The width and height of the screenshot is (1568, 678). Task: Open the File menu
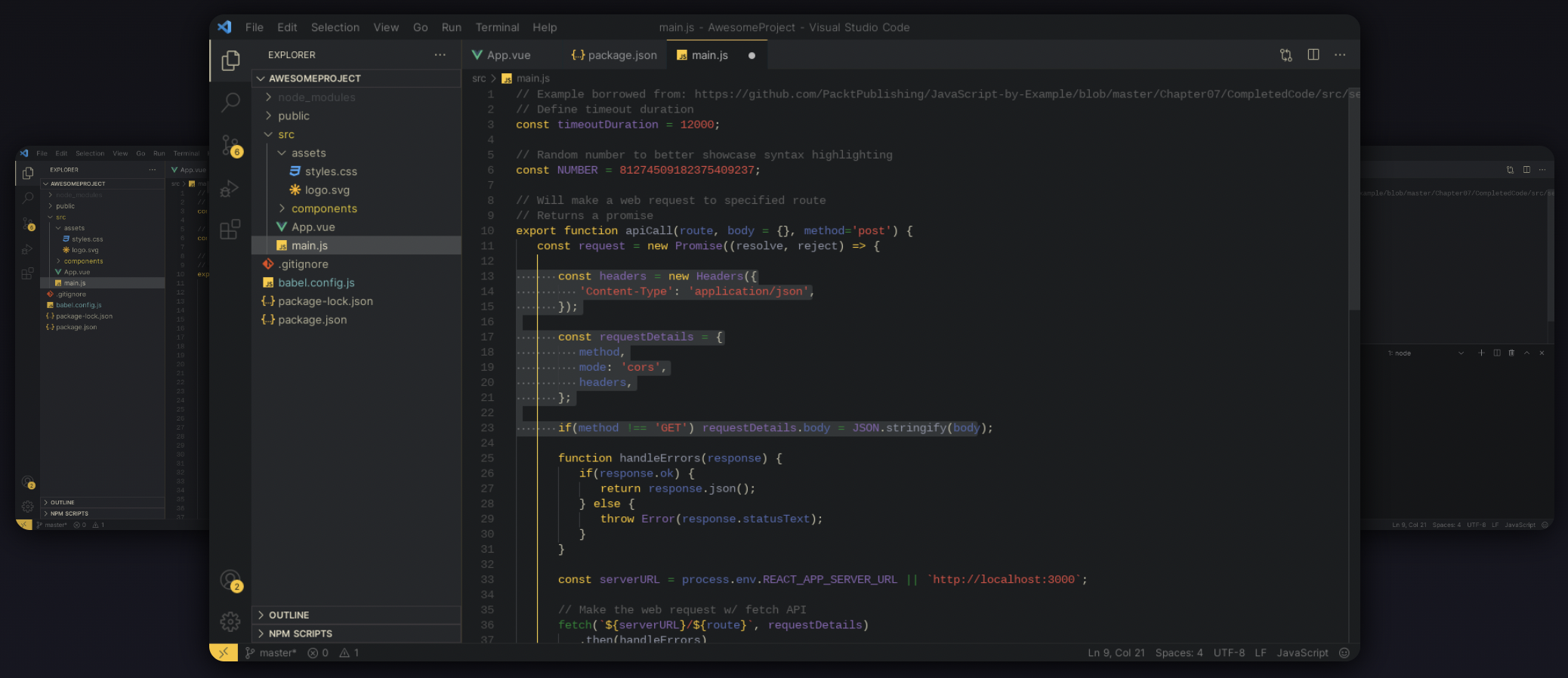click(255, 27)
